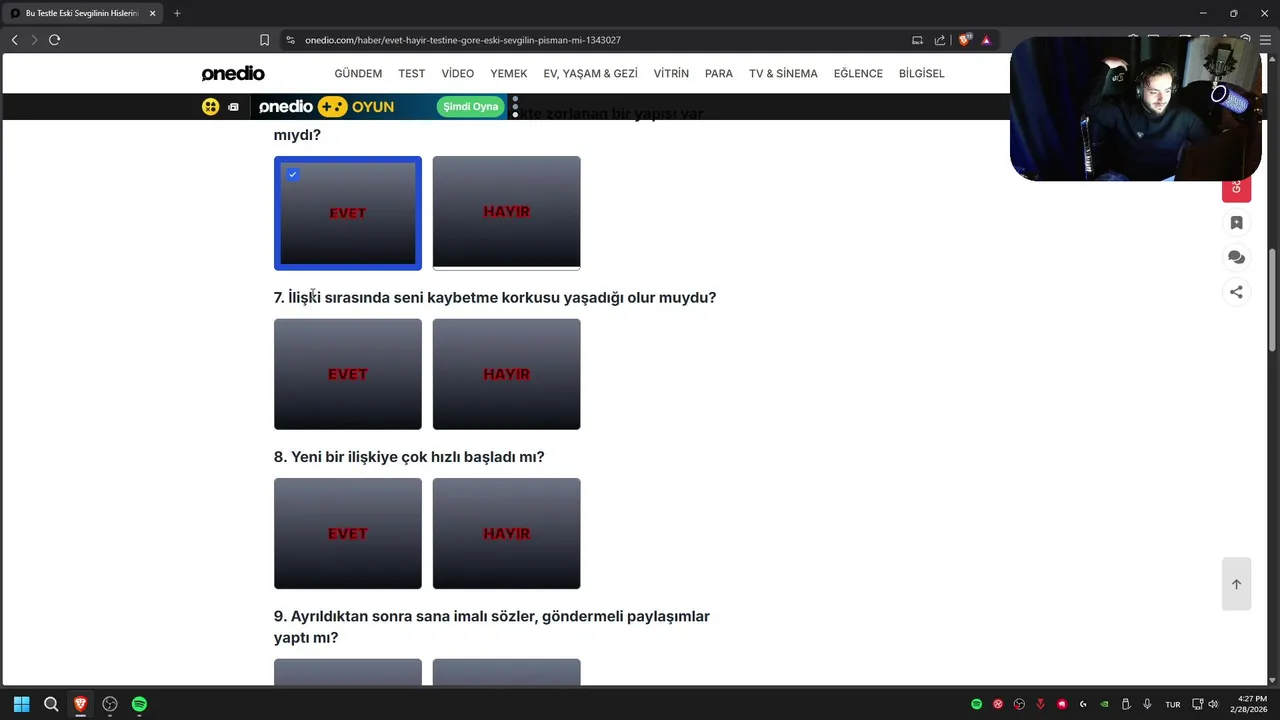Select EVET for question 8 new relationship

pos(348,534)
